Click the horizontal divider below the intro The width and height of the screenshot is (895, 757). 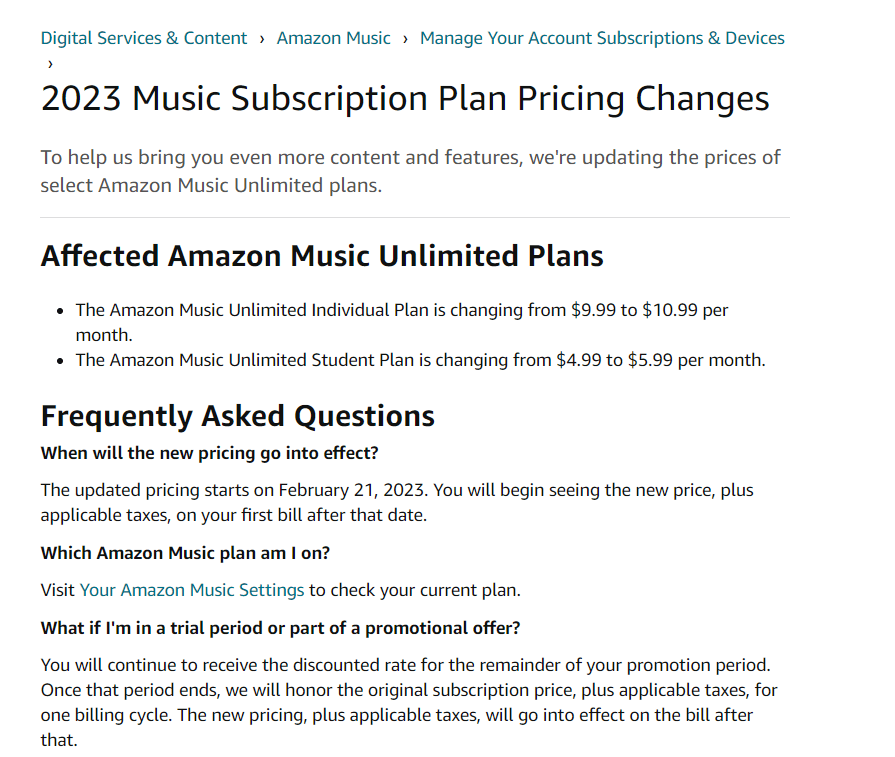pyautogui.click(x=415, y=218)
